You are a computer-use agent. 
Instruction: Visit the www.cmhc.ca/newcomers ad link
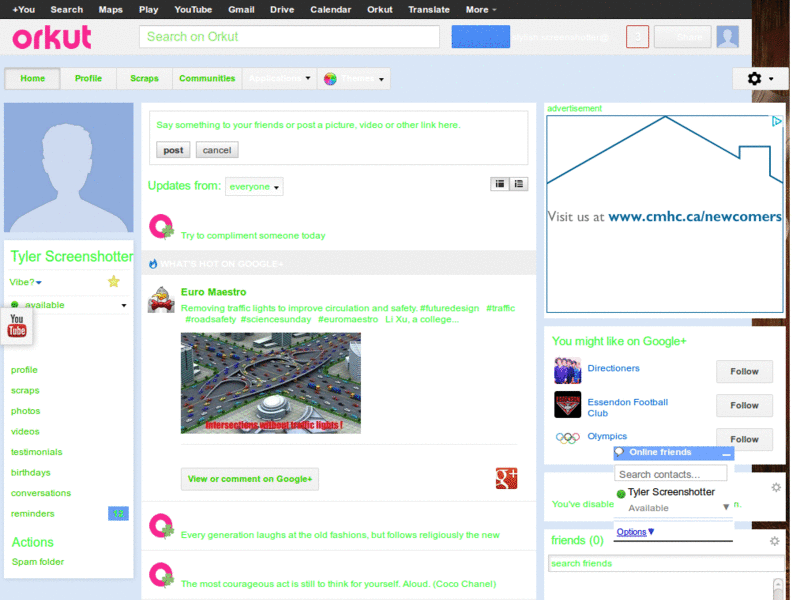pos(695,216)
